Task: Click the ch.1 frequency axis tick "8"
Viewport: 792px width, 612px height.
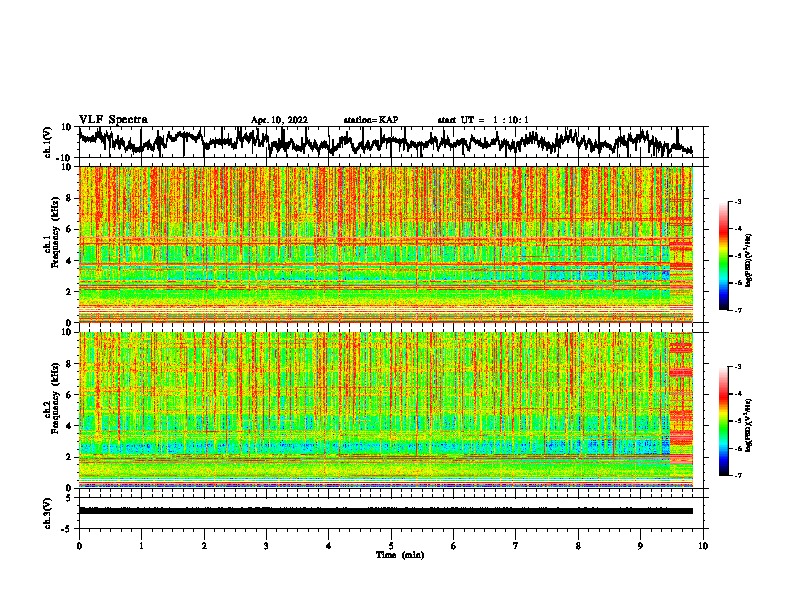Action: 70,198
